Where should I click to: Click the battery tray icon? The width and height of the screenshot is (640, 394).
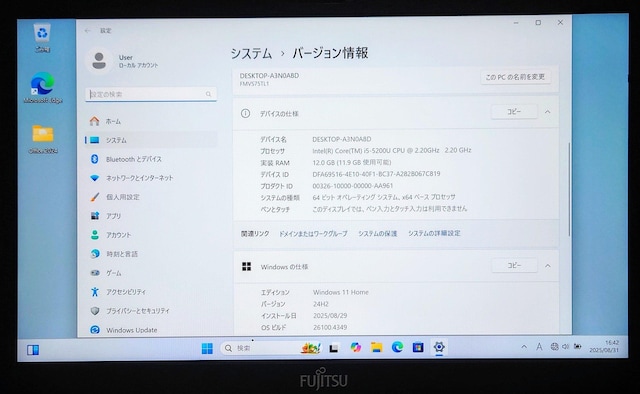(577, 346)
